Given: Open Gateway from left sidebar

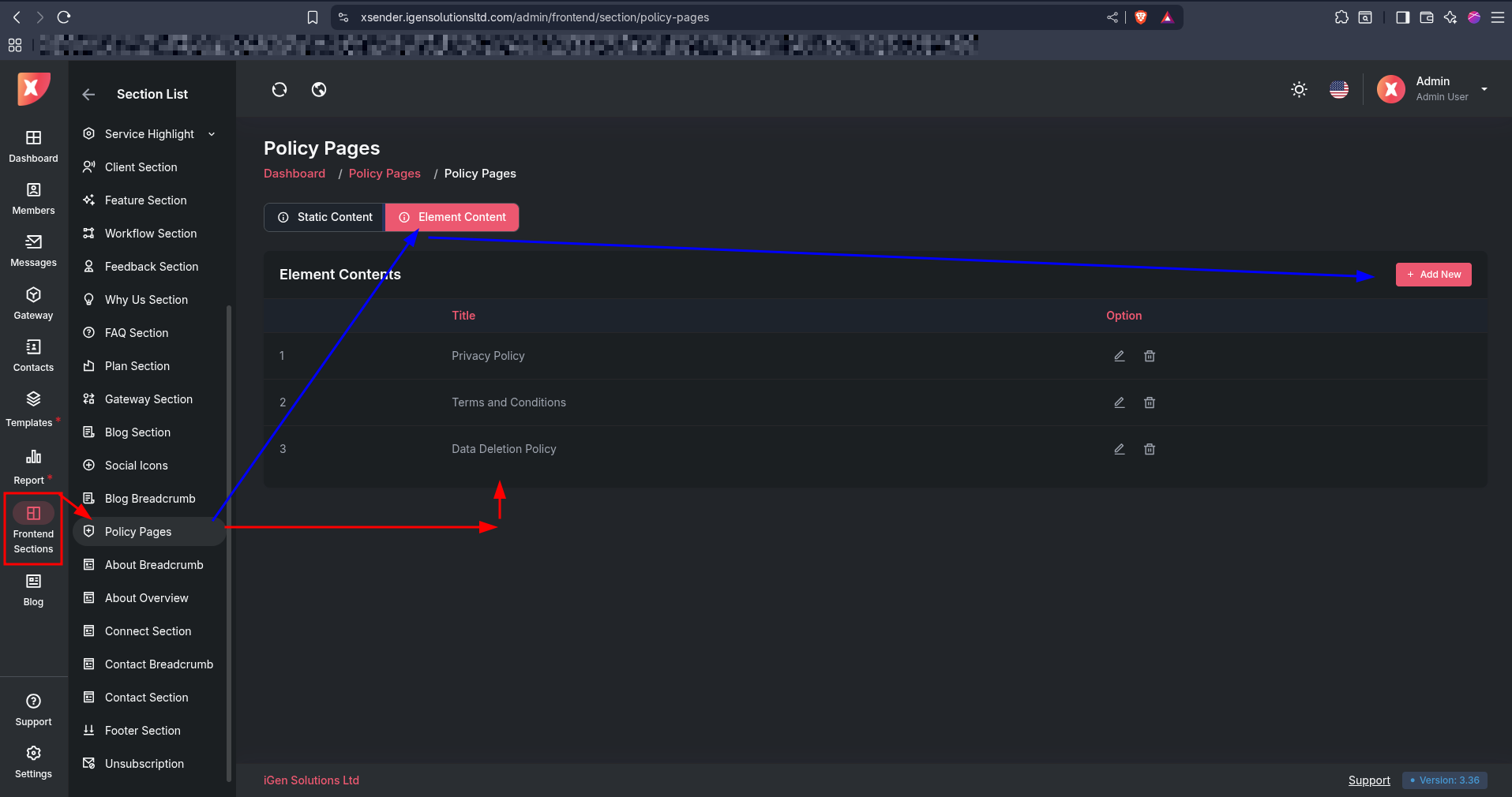Looking at the screenshot, I should tap(33, 303).
